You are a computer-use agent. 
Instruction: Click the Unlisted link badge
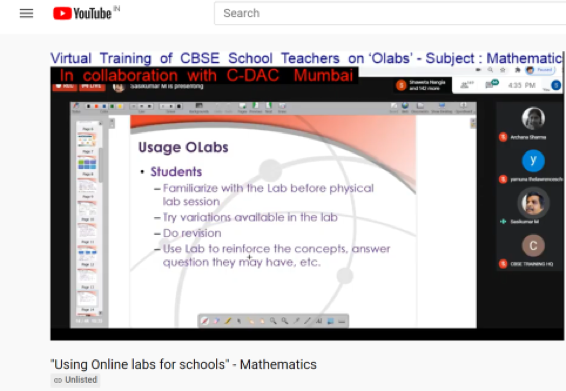coord(75,380)
